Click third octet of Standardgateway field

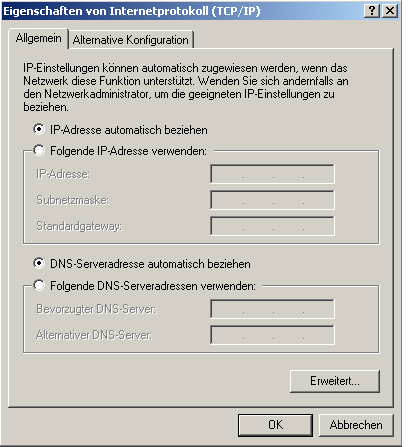pos(288,226)
